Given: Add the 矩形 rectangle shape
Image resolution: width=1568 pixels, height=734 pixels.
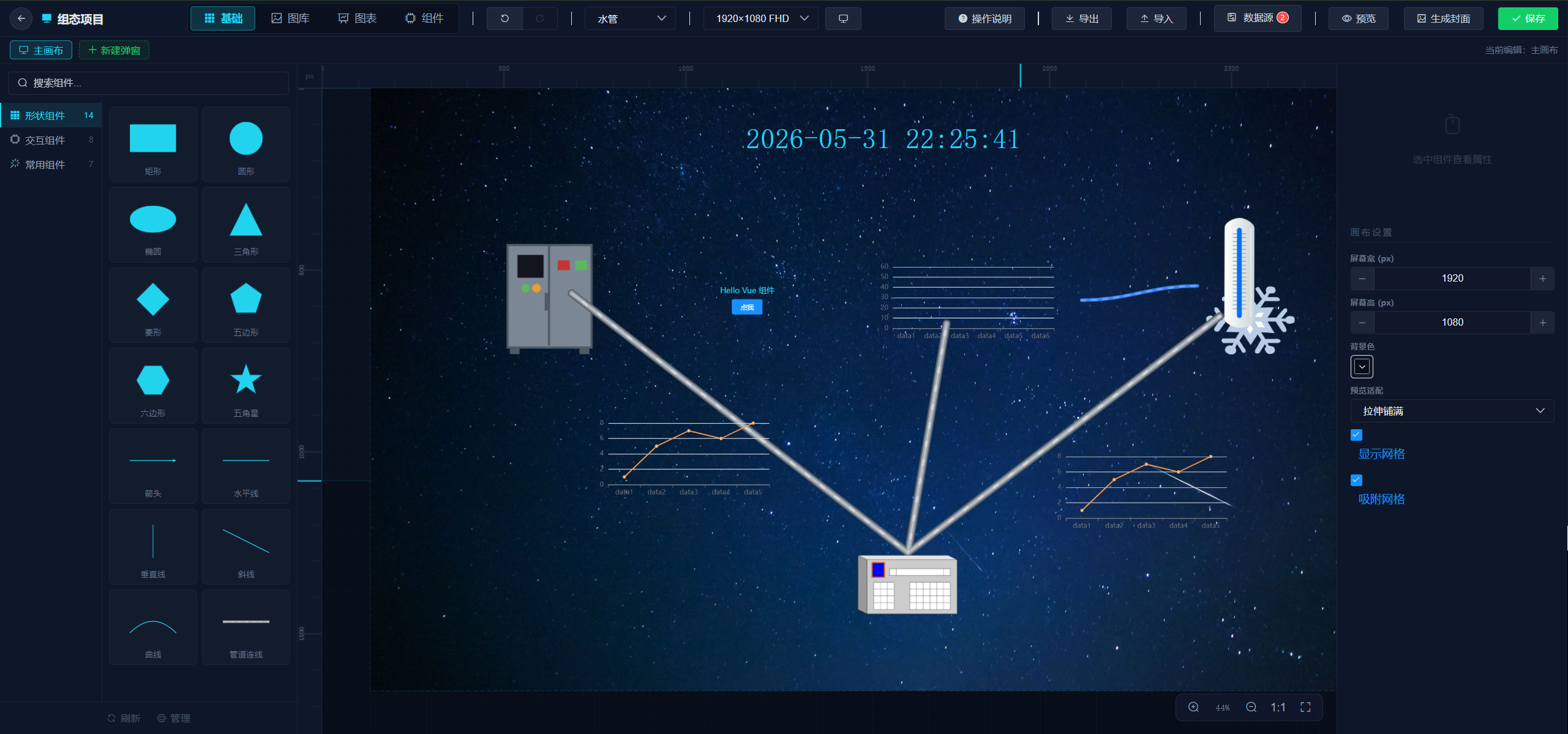Looking at the screenshot, I should [153, 144].
